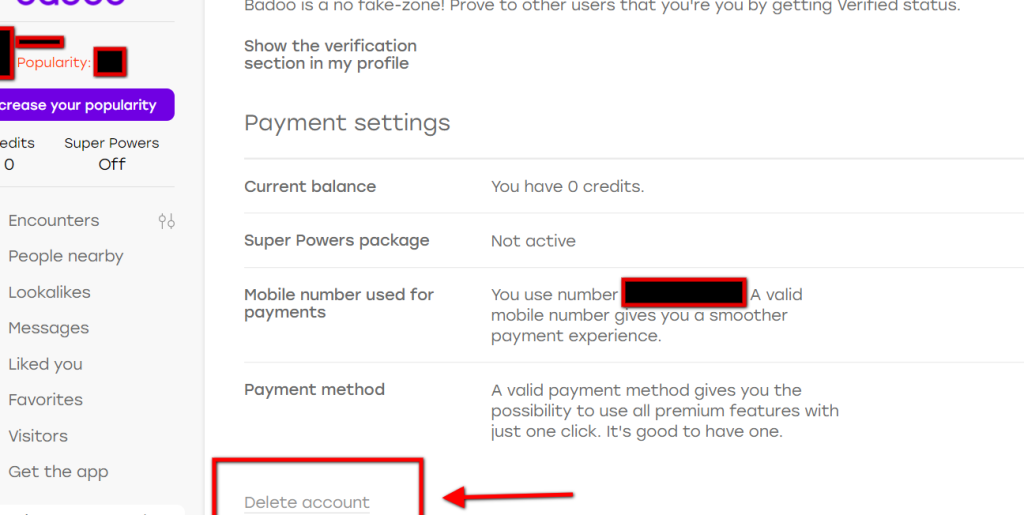The height and width of the screenshot is (515, 1024).
Task: Click the Badoo logo
Action: (70, 4)
